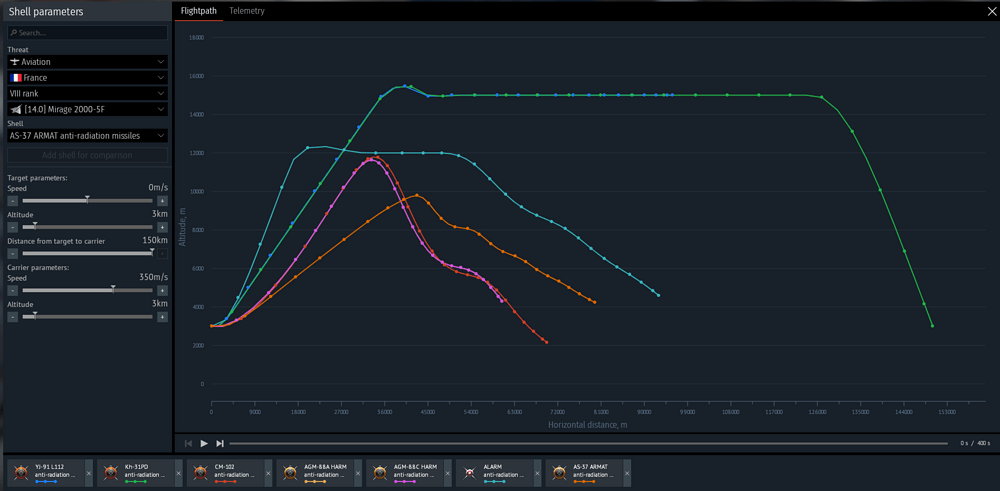Click the green Kh-31PD curve endpoint
Image resolution: width=1000 pixels, height=491 pixels.
[932, 326]
